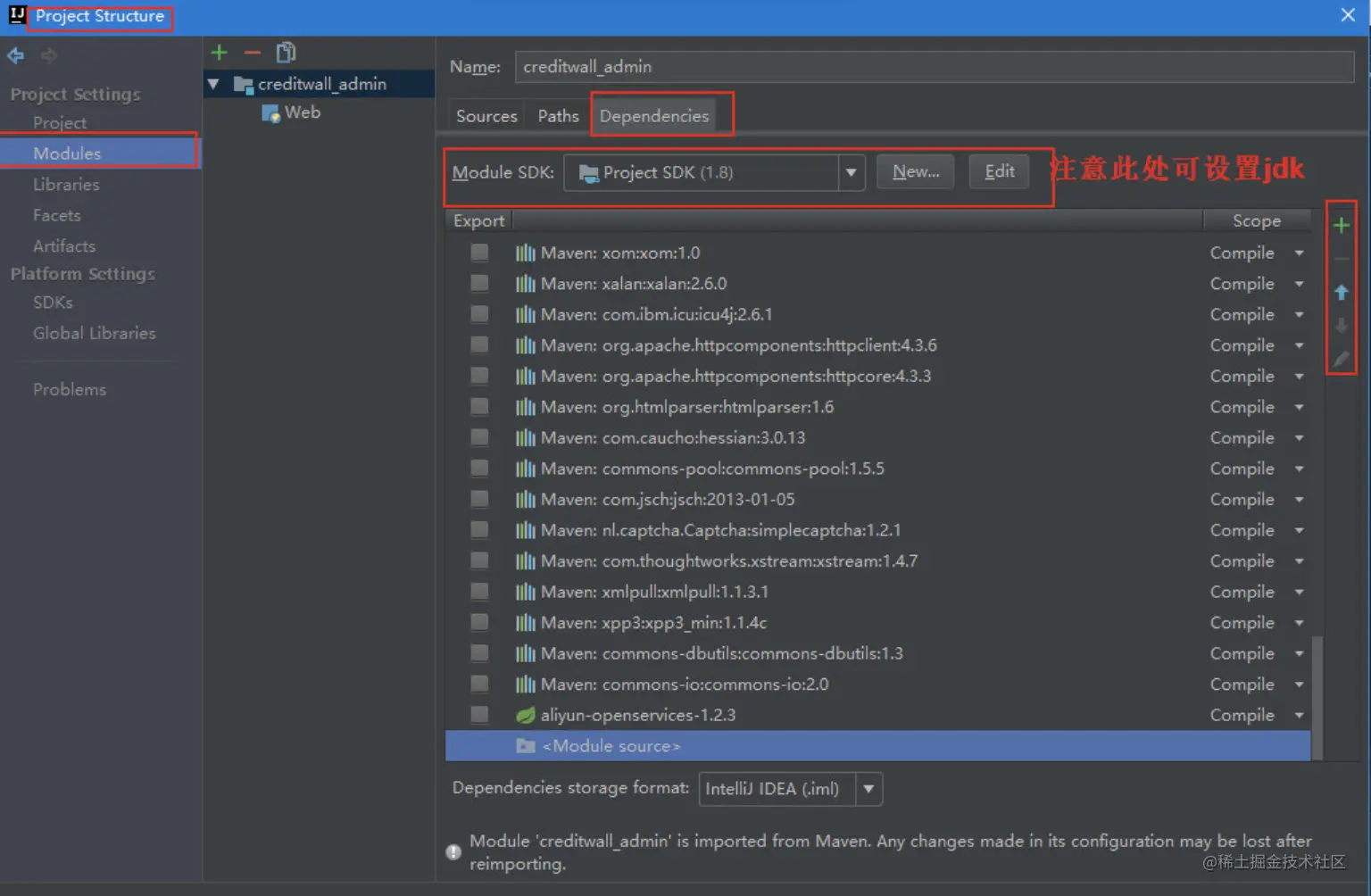Image resolution: width=1371 pixels, height=896 pixels.
Task: Click library icon of htmlparser:1.6
Action: tap(526, 407)
